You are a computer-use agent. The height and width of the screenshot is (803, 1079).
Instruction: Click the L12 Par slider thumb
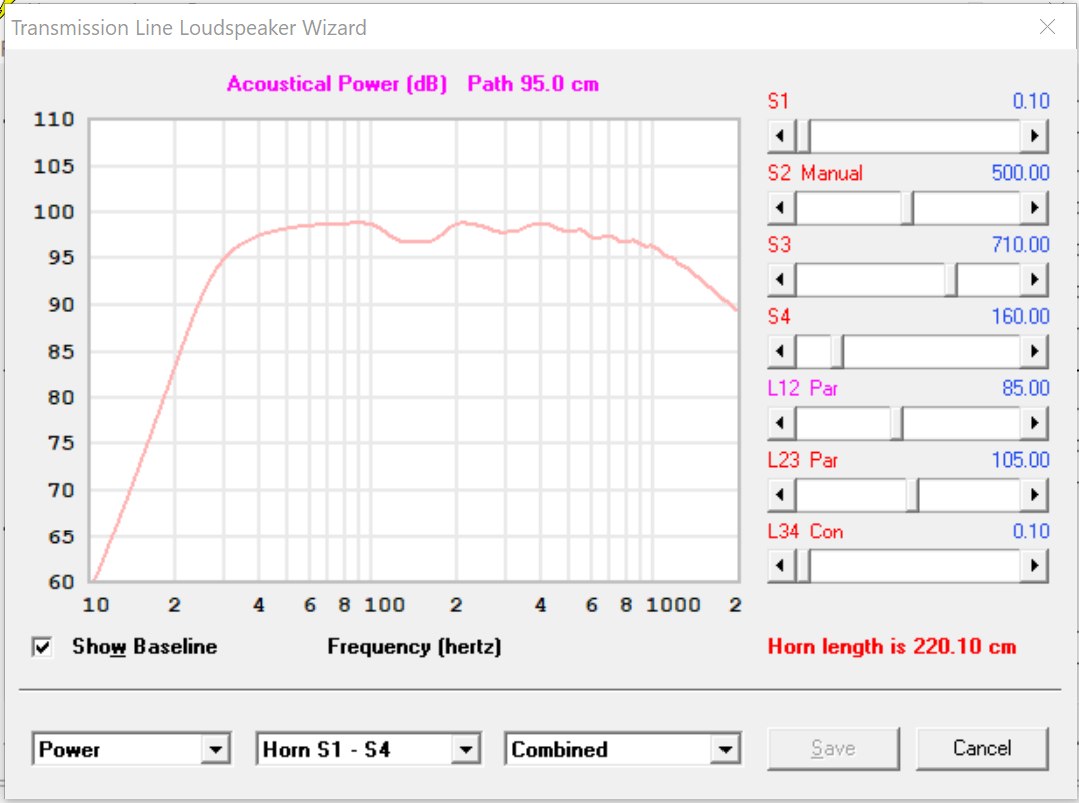pos(896,423)
